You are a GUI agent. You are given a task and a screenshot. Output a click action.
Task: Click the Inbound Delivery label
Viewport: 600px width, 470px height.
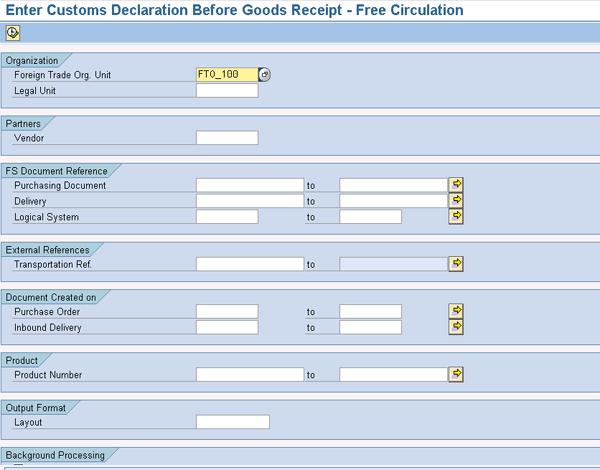48,328
